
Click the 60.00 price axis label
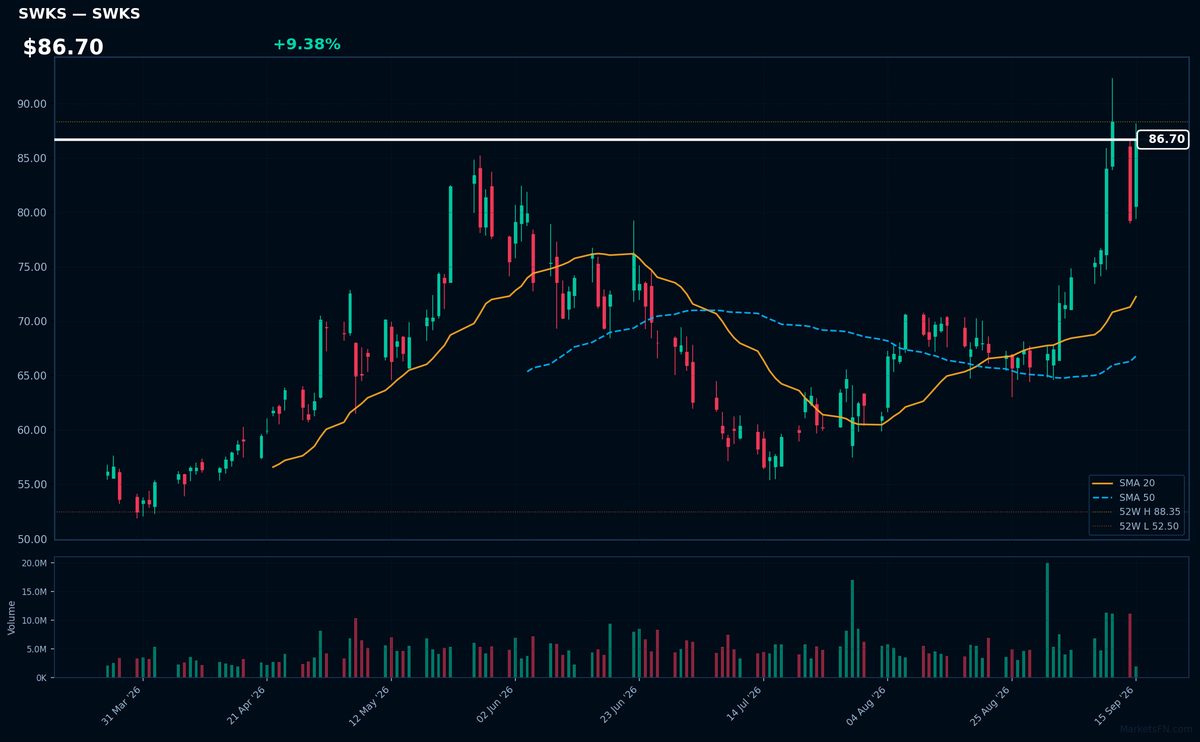pos(32,431)
